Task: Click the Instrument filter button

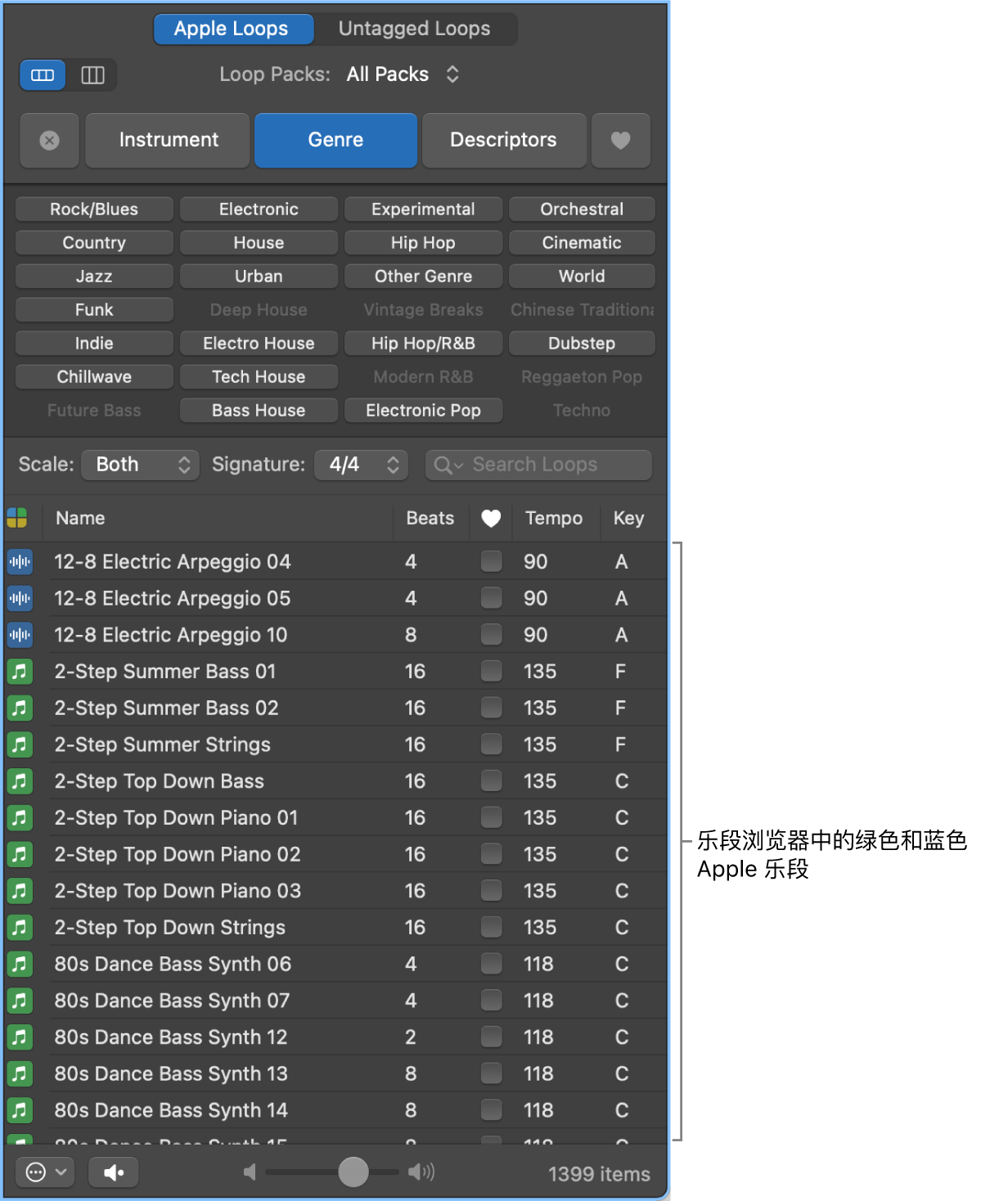Action: click(167, 140)
